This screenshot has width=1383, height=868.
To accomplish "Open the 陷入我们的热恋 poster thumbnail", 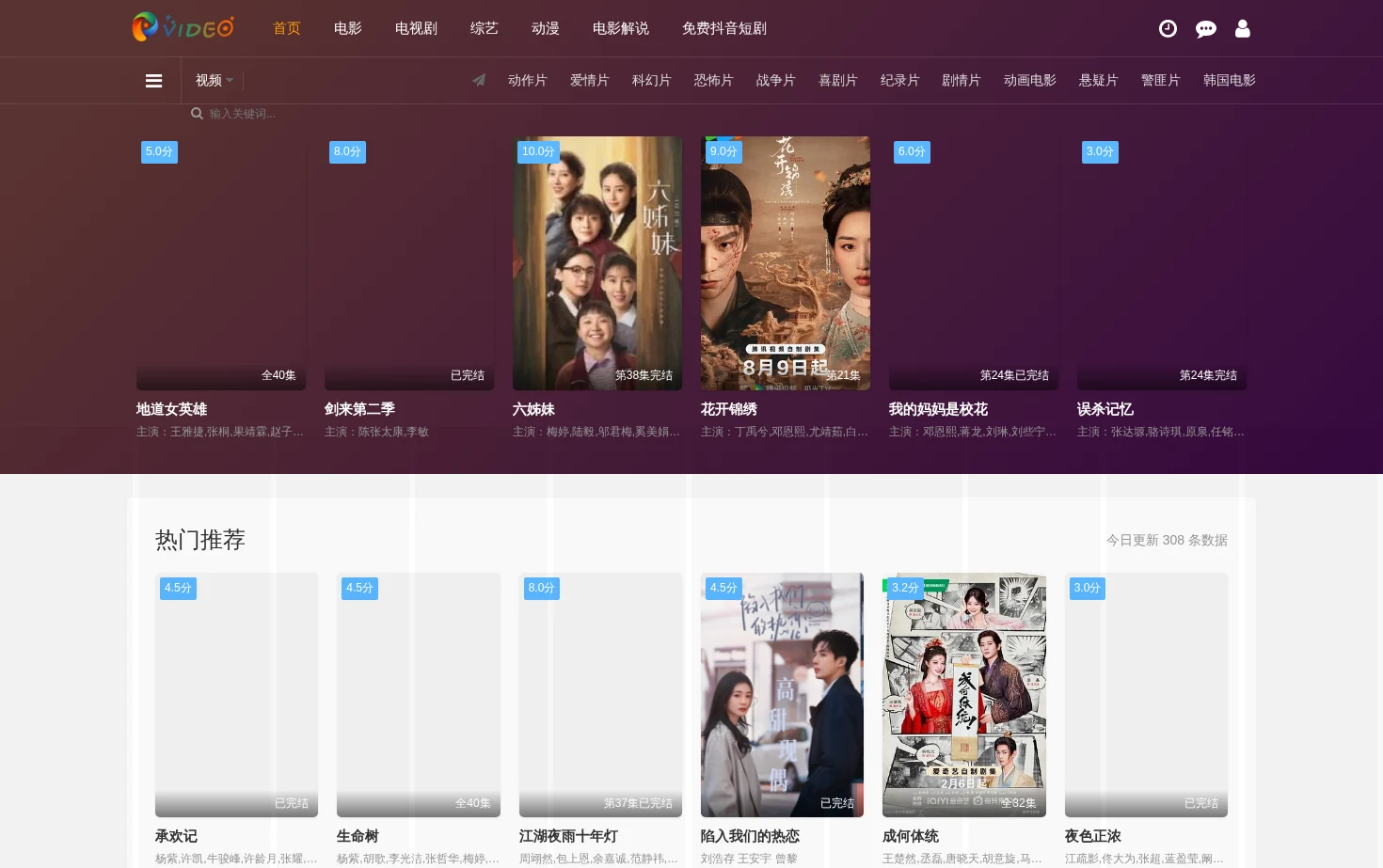I will 782,695.
